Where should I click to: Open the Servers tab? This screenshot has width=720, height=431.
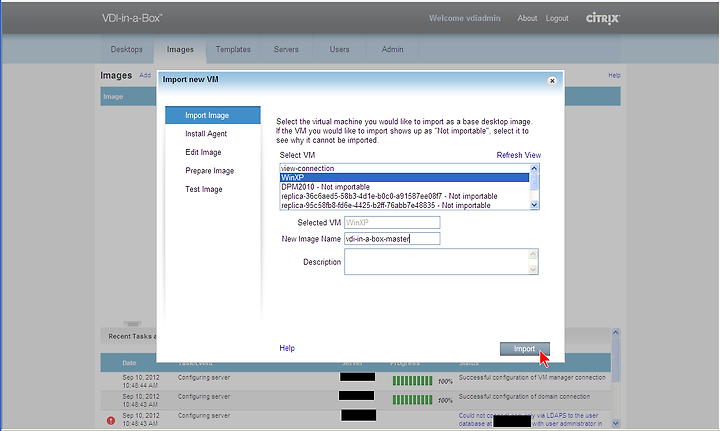click(x=286, y=49)
